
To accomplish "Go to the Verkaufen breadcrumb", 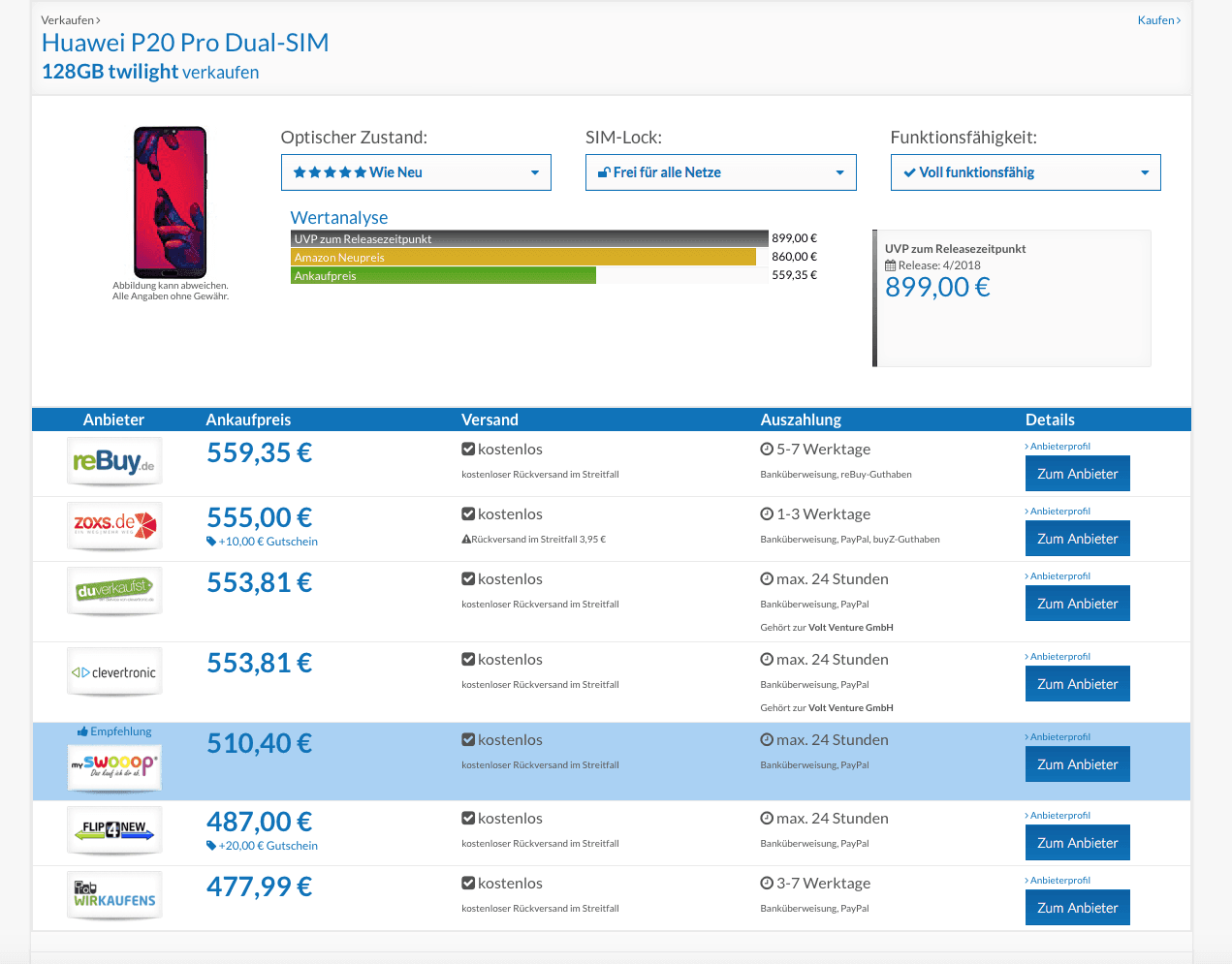I will coord(70,20).
